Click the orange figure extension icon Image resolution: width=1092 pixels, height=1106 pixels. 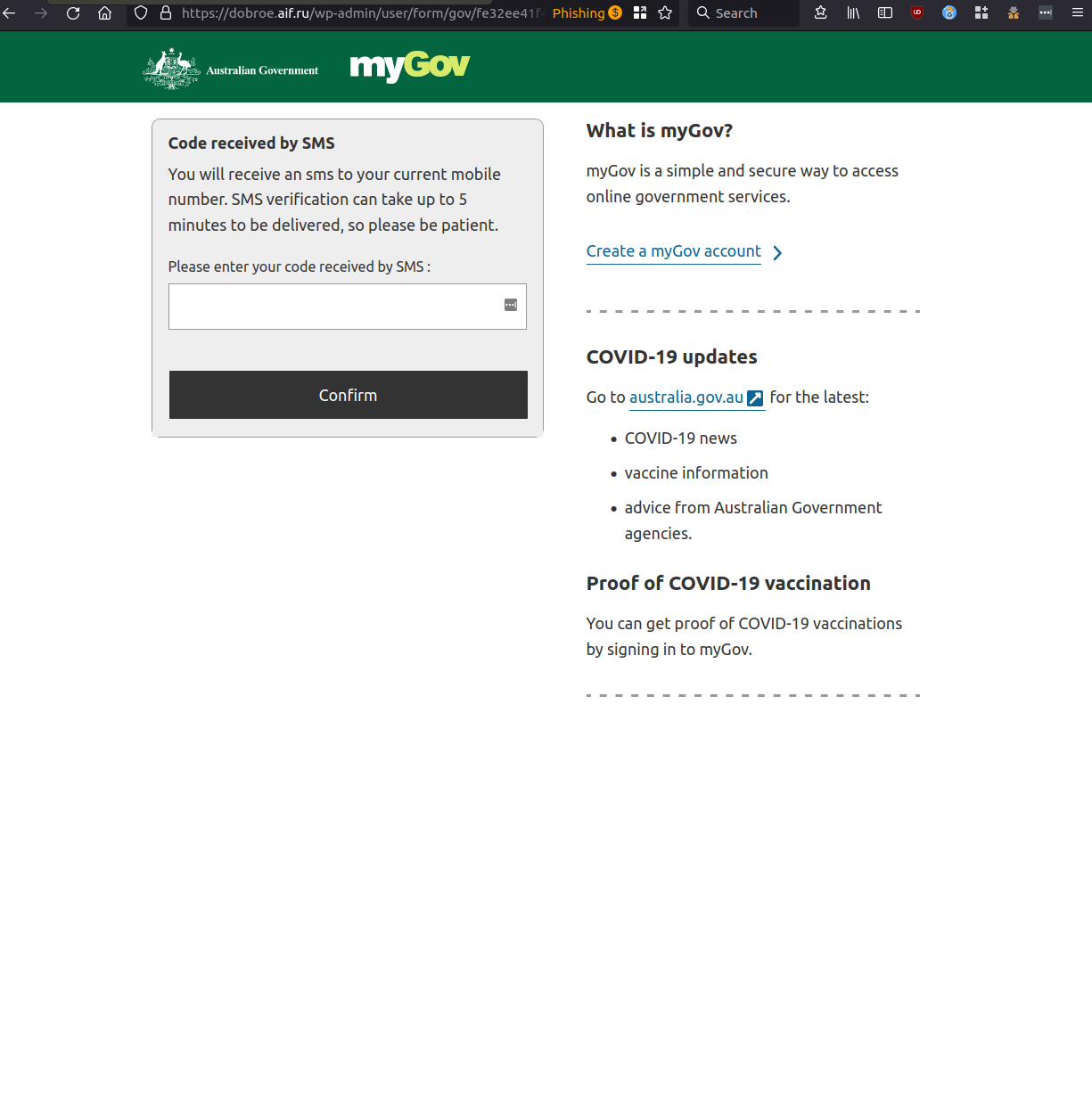1014,12
